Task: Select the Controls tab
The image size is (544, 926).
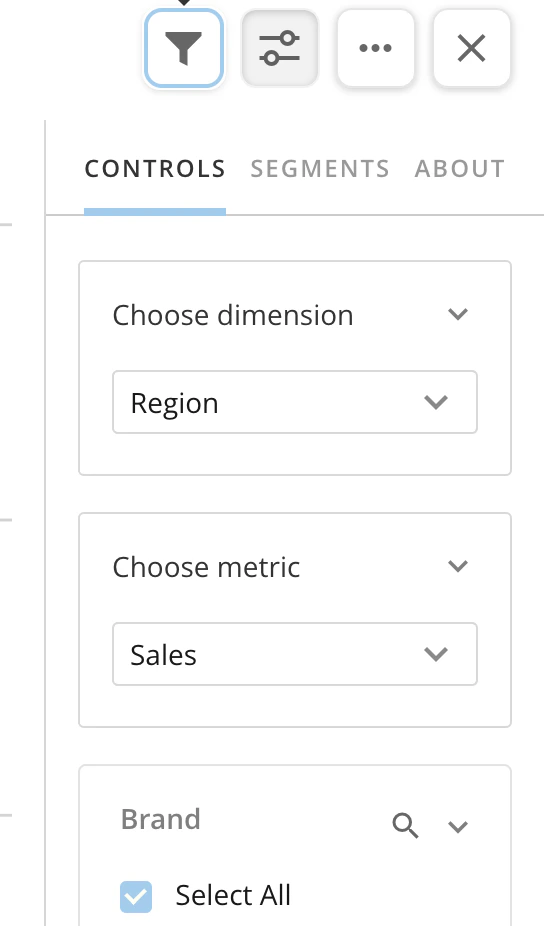Action: pyautogui.click(x=155, y=169)
